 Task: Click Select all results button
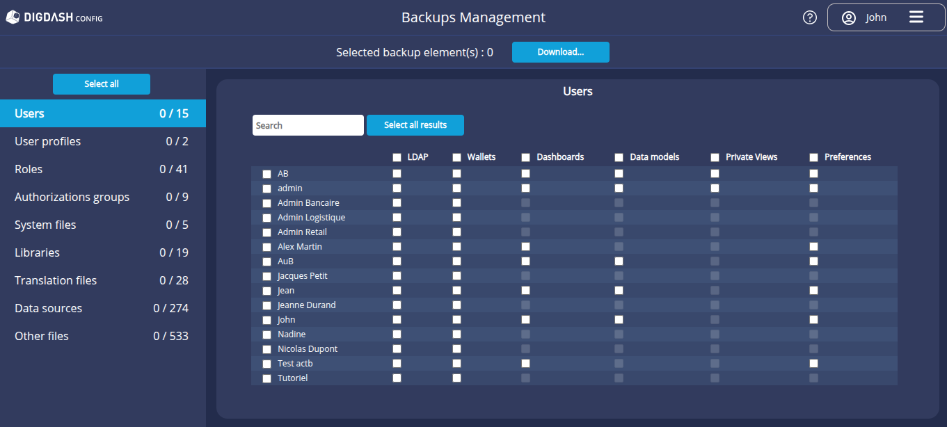416,125
